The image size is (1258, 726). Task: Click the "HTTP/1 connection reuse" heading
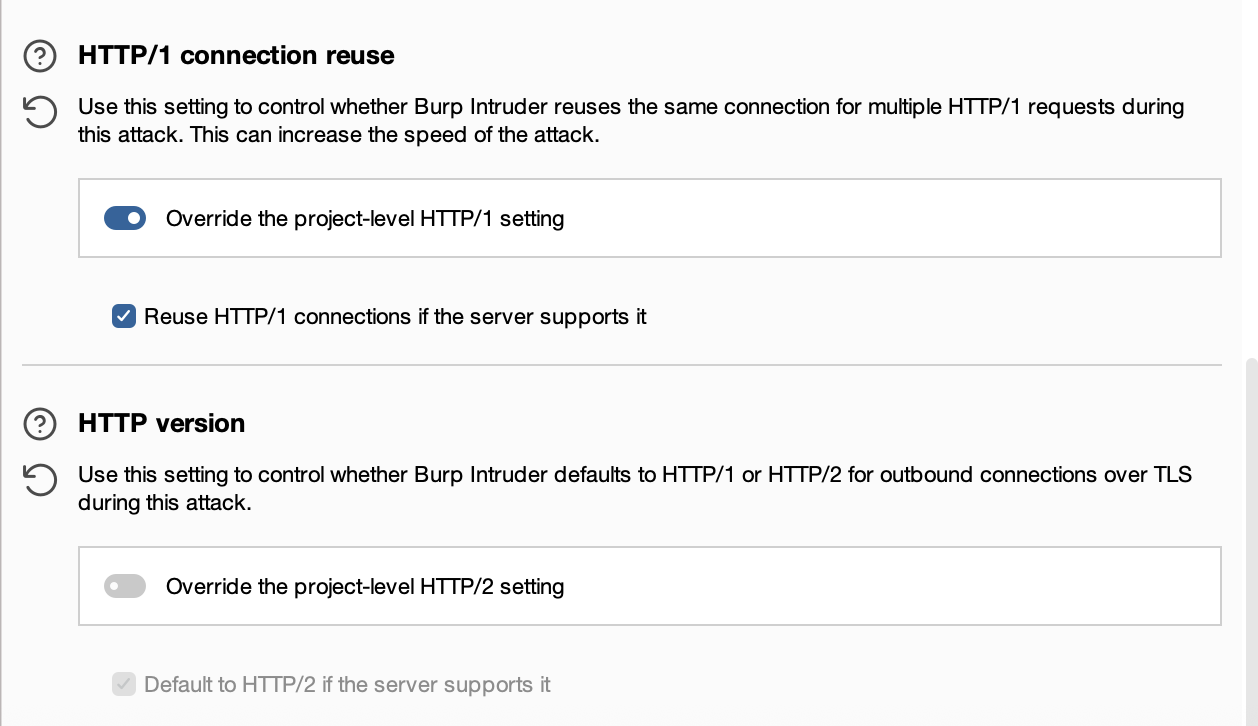(236, 55)
